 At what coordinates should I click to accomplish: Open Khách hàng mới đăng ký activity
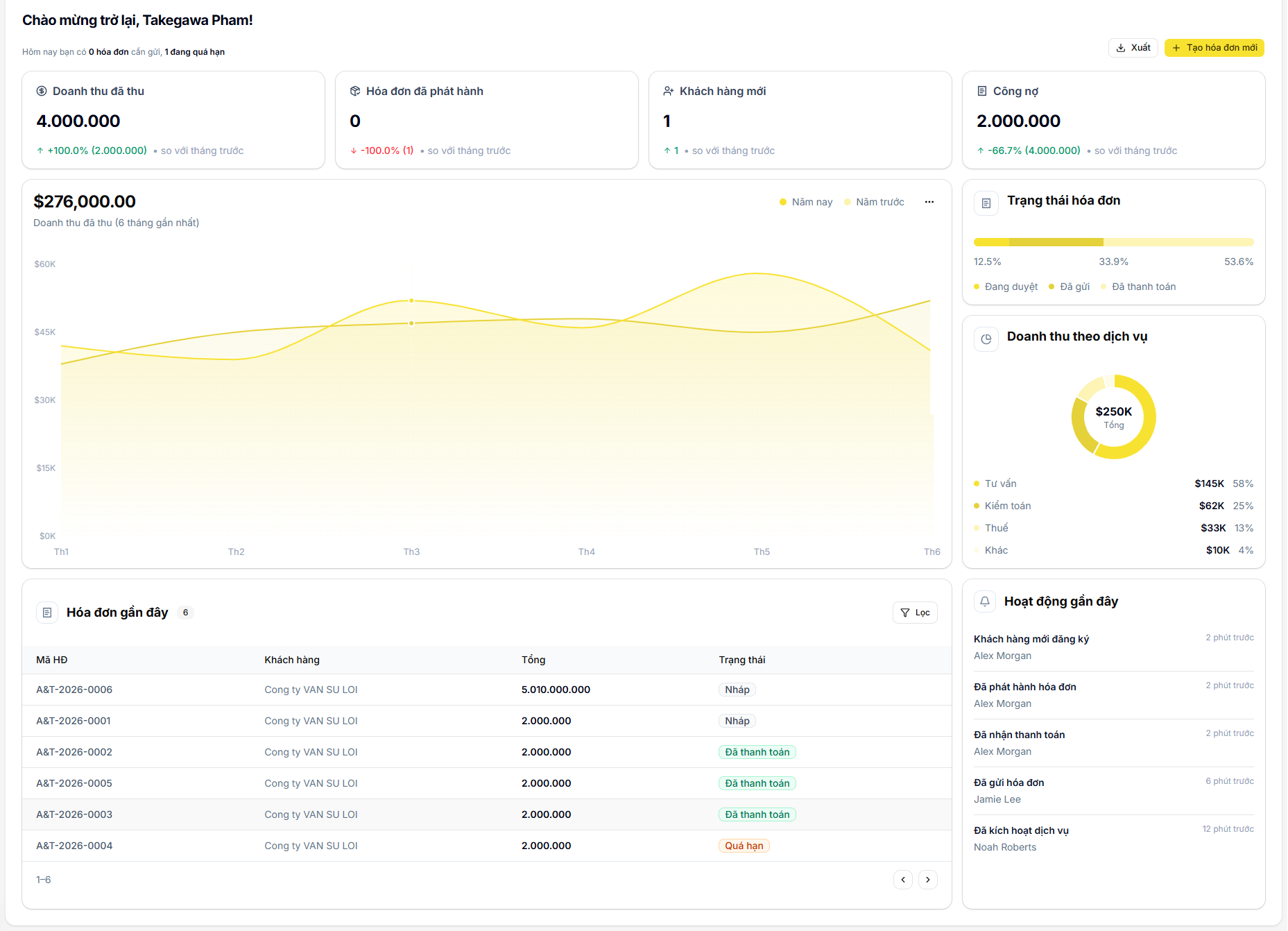[x=1113, y=647]
